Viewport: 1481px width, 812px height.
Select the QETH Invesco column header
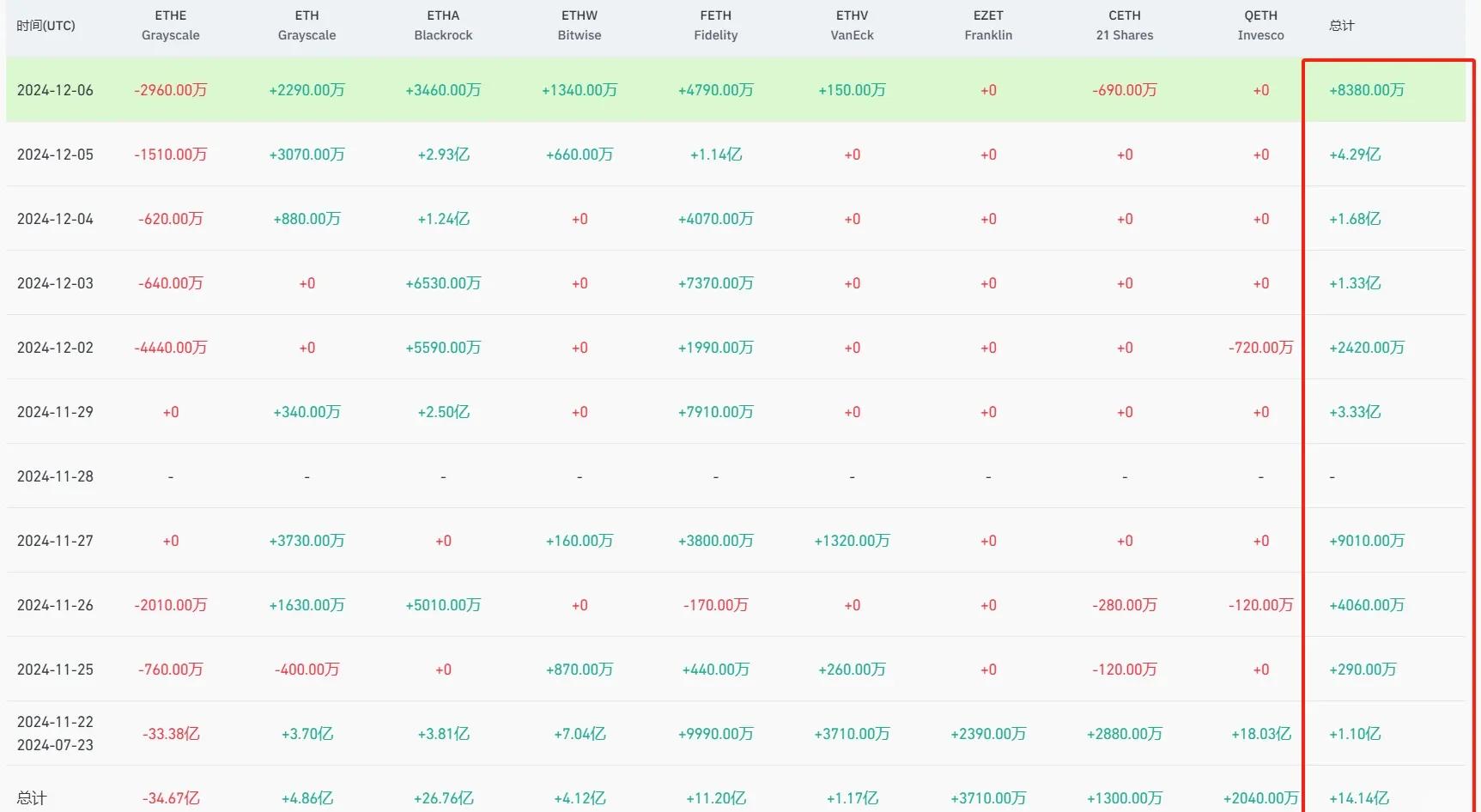[x=1260, y=26]
